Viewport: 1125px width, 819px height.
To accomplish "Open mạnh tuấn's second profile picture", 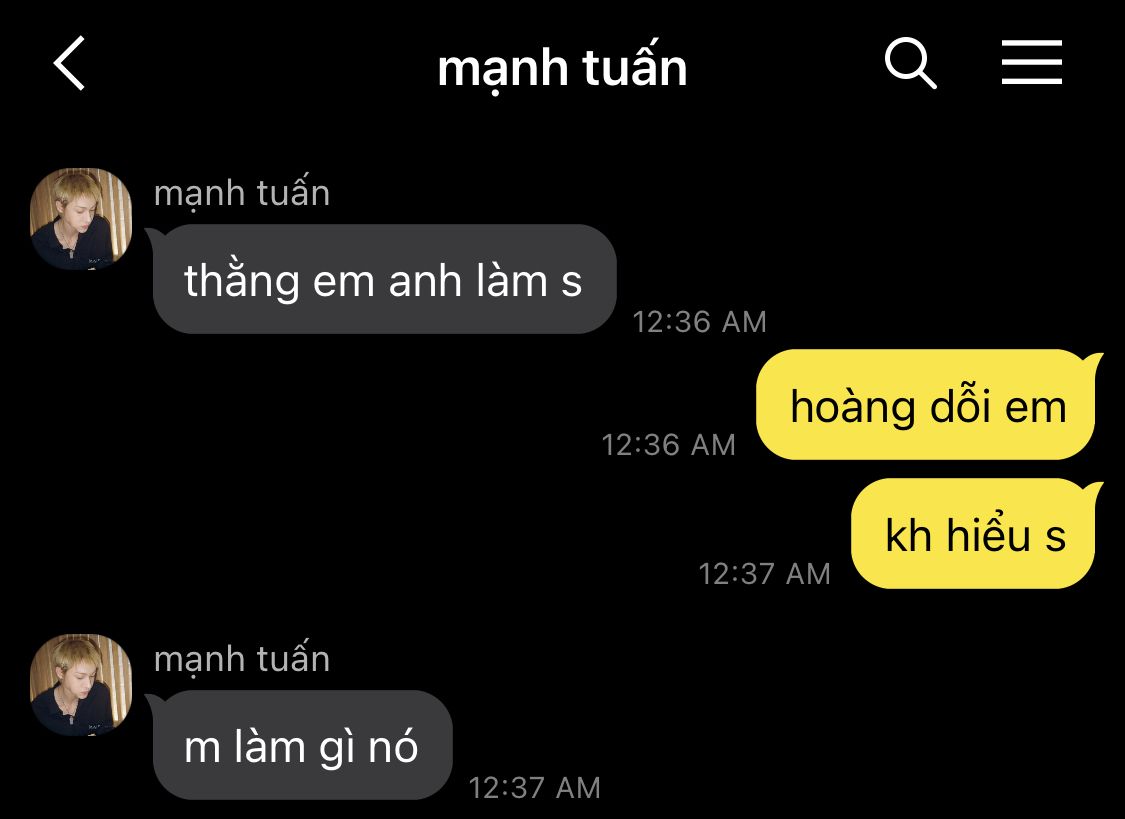I will click(x=81, y=685).
